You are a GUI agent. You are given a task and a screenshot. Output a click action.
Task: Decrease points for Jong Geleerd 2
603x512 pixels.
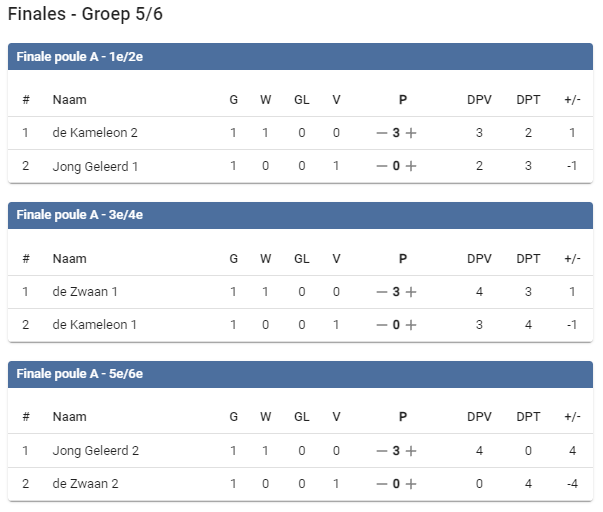point(381,451)
